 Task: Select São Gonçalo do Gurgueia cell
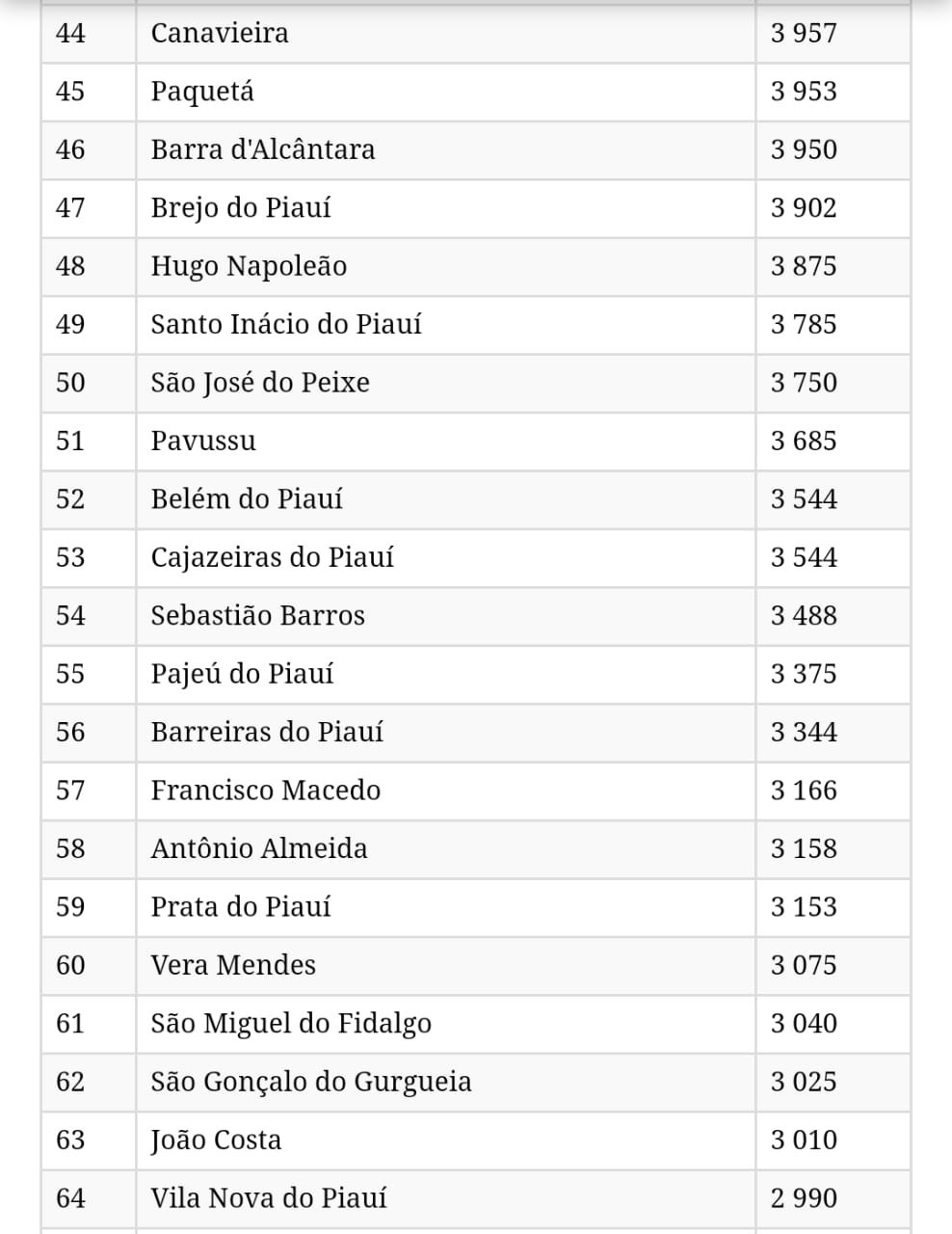click(445, 1082)
